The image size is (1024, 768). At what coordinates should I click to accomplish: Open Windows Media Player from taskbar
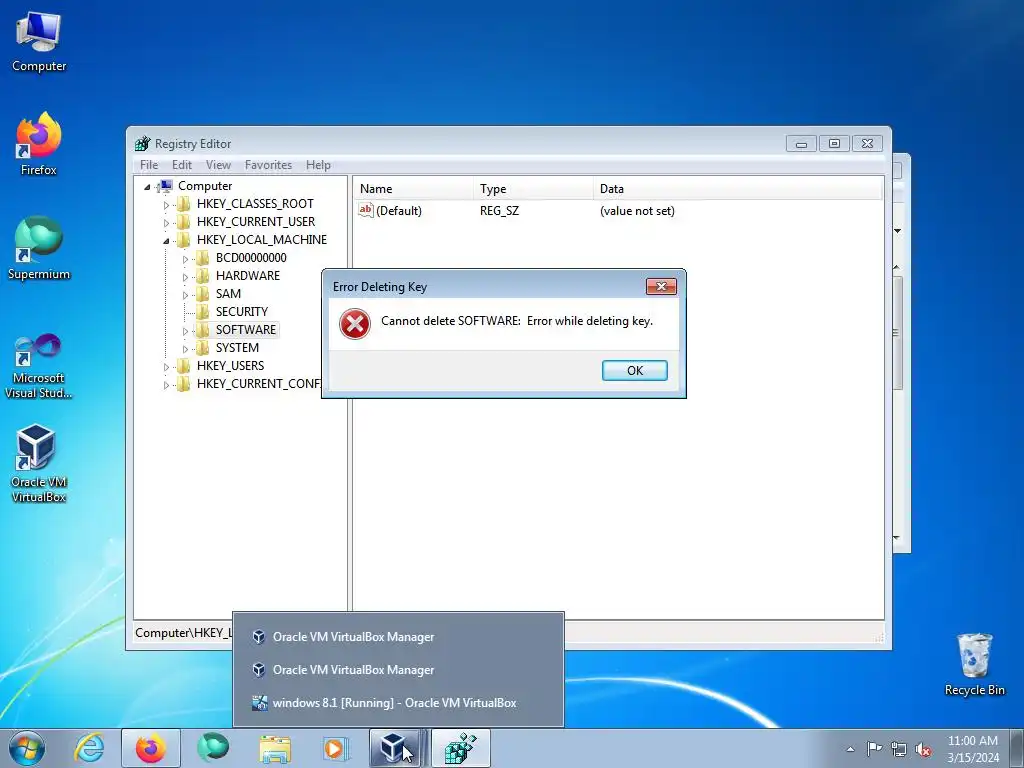pyautogui.click(x=336, y=748)
